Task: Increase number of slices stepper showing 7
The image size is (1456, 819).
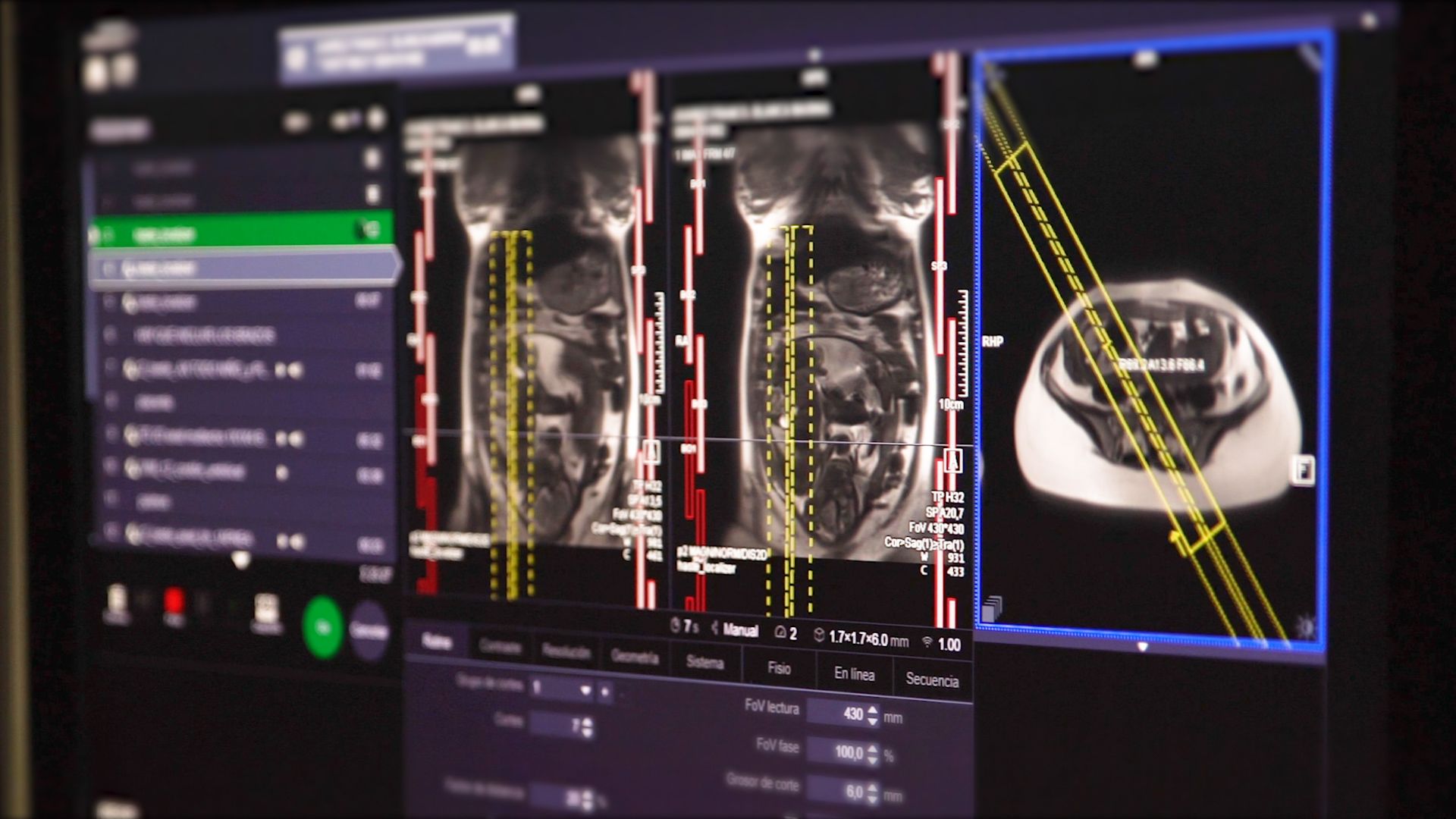Action: (587, 722)
